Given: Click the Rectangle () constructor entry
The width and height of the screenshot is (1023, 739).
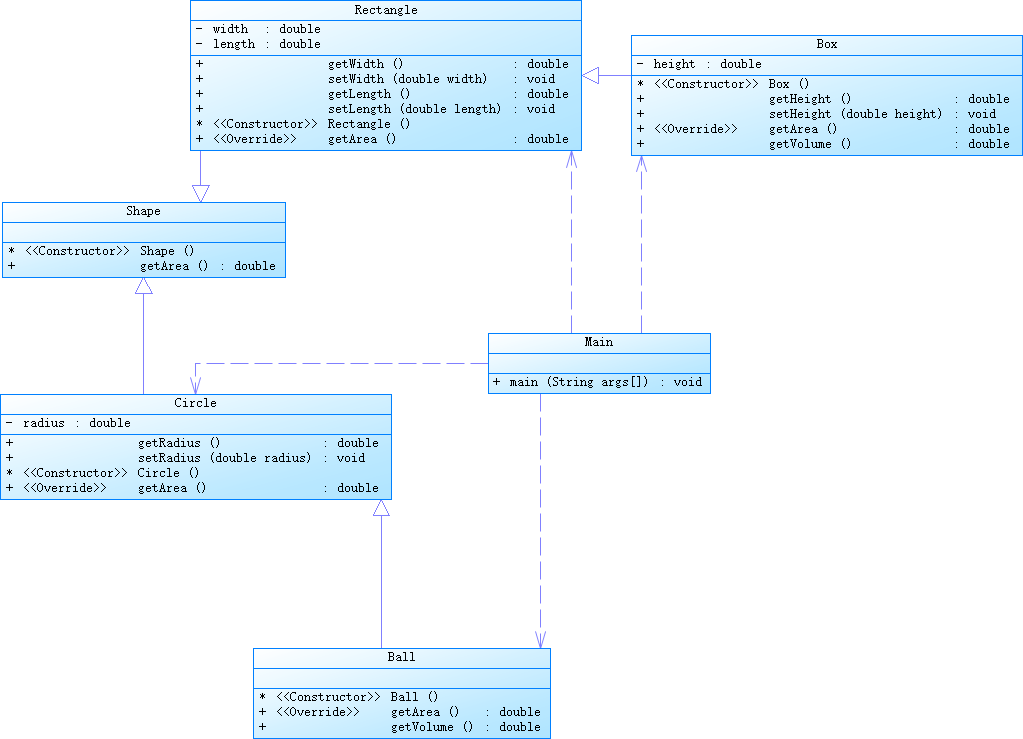Looking at the screenshot, I should point(303,124).
